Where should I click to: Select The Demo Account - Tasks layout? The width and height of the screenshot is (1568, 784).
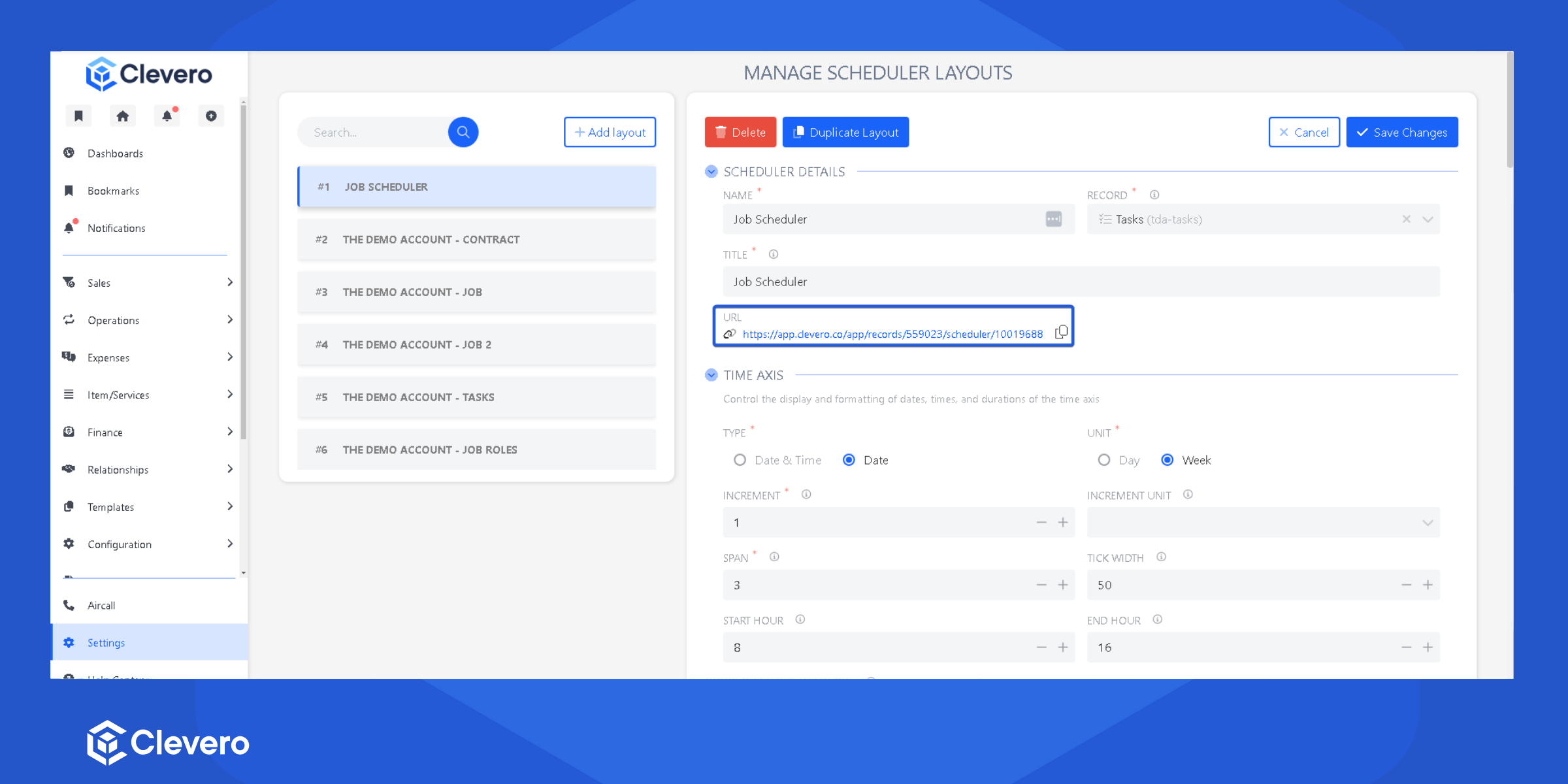pos(476,397)
